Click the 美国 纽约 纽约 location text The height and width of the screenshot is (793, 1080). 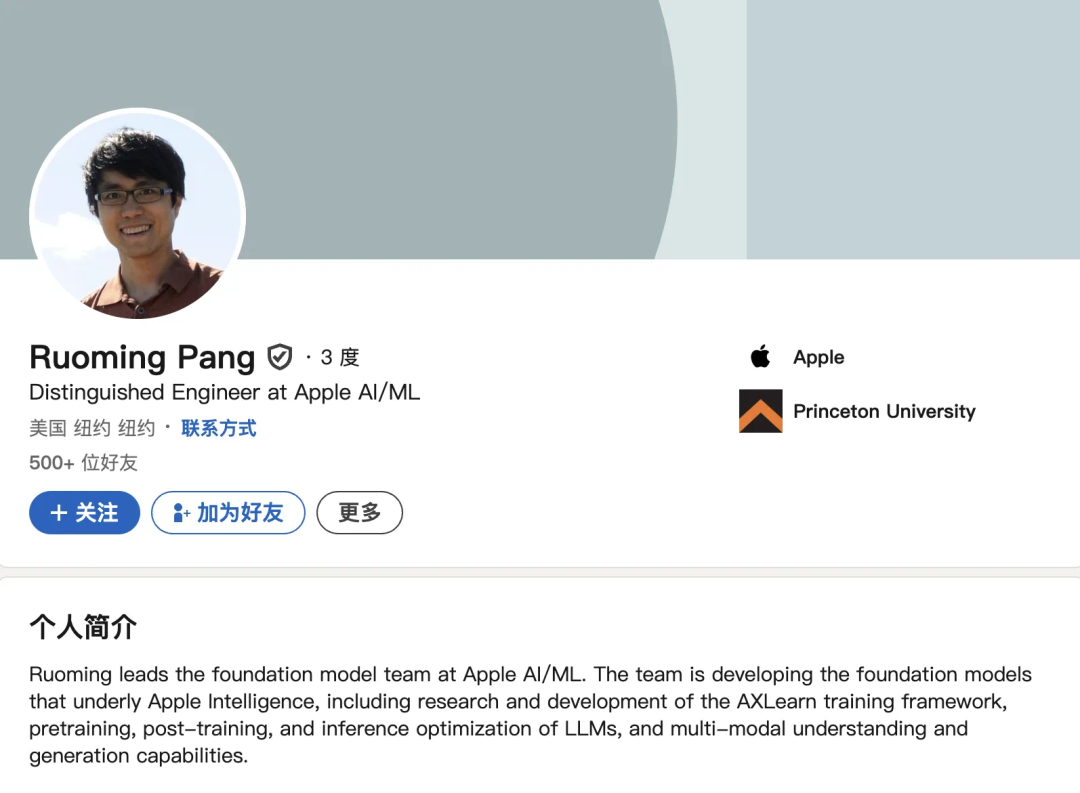point(92,429)
